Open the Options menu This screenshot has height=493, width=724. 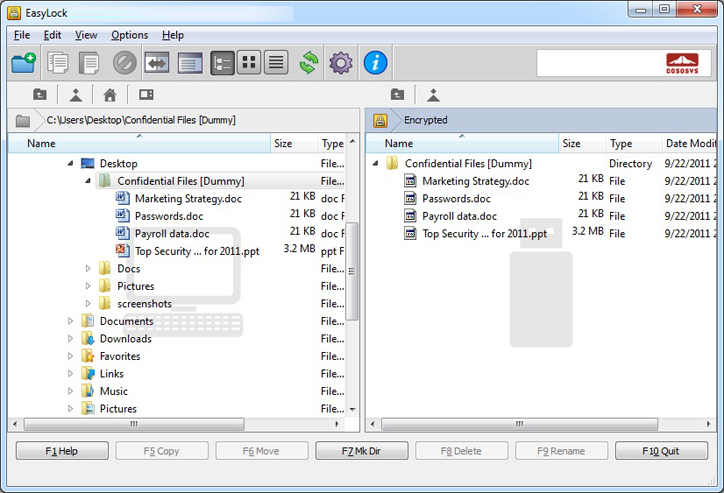click(x=129, y=35)
